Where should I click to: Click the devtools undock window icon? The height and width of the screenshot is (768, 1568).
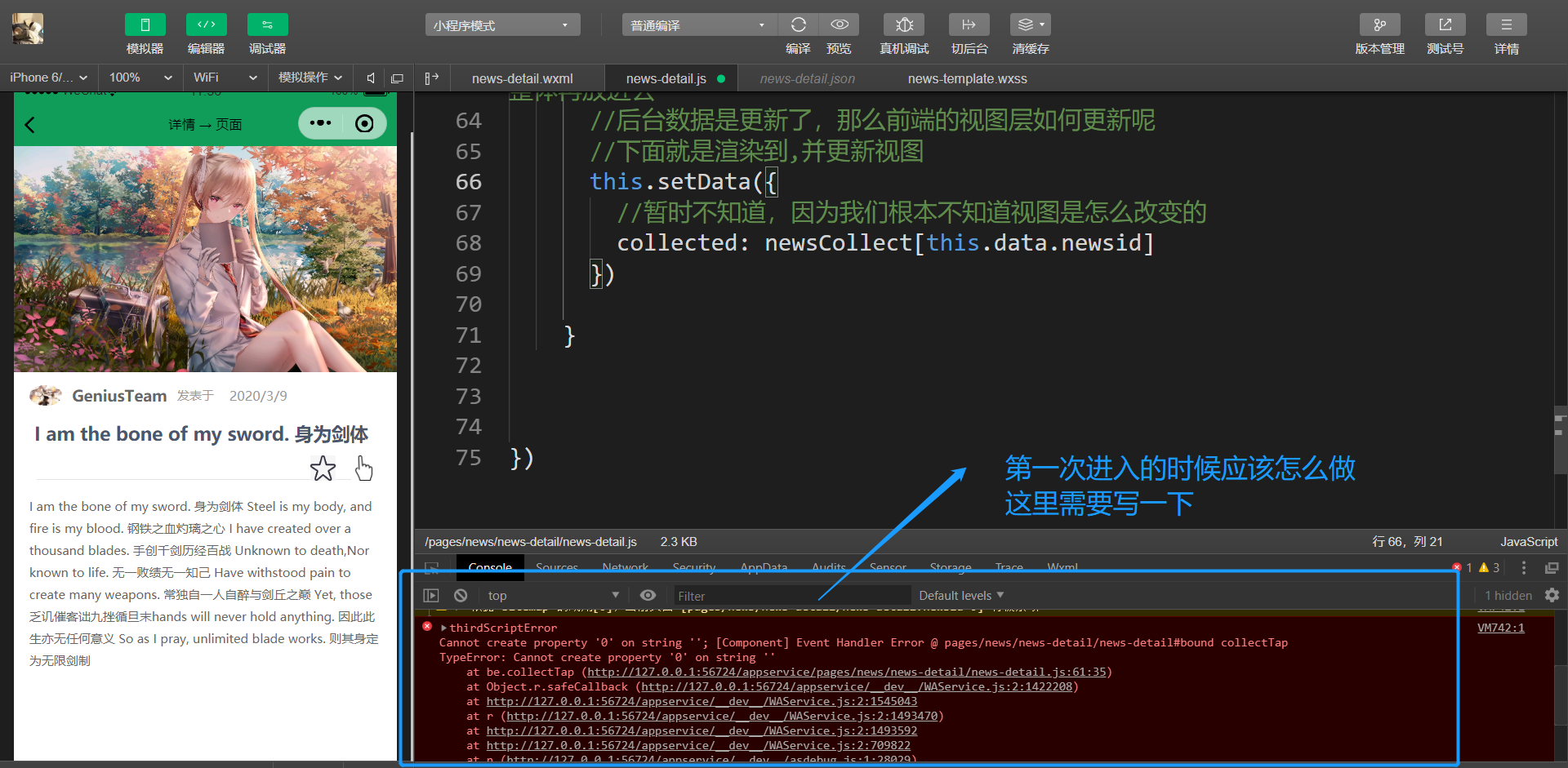coord(1552,567)
